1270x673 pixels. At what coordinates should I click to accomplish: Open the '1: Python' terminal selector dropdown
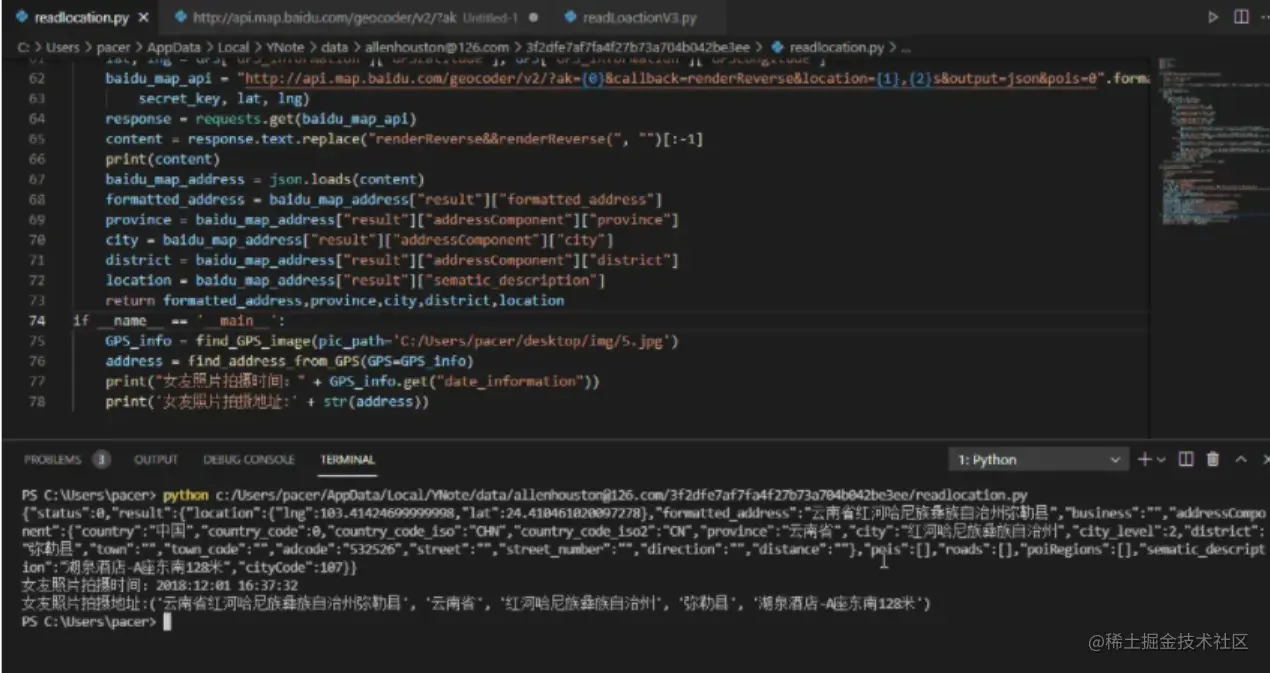coord(1038,459)
